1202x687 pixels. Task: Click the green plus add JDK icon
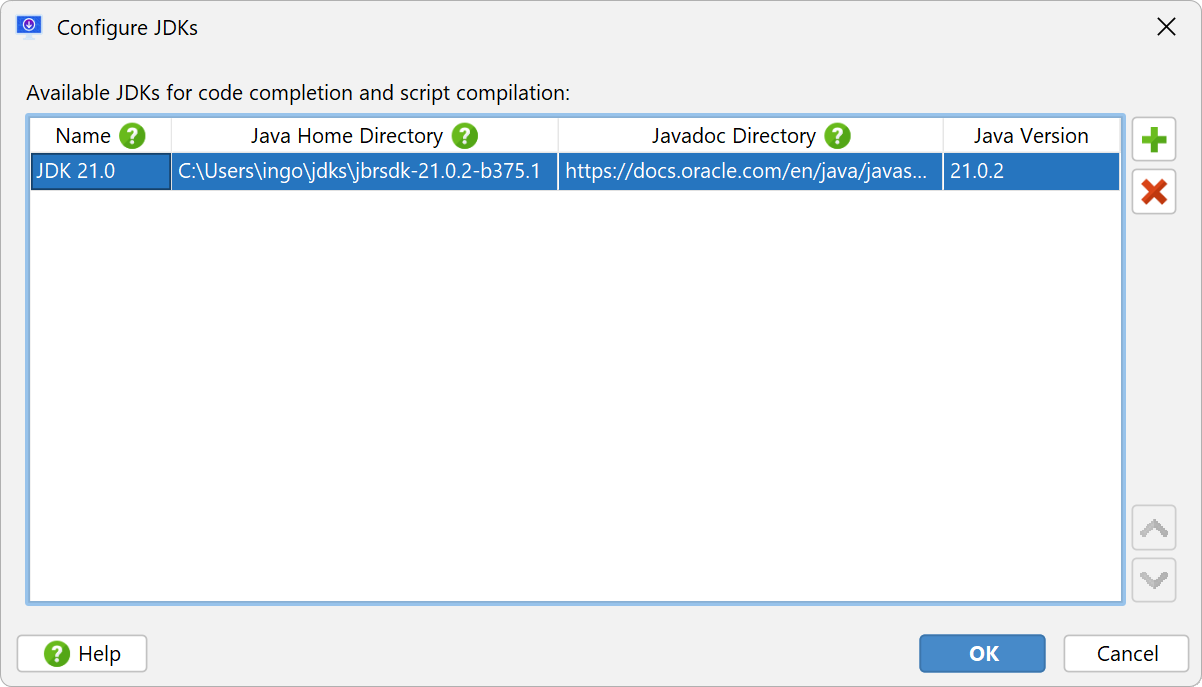tap(1153, 139)
